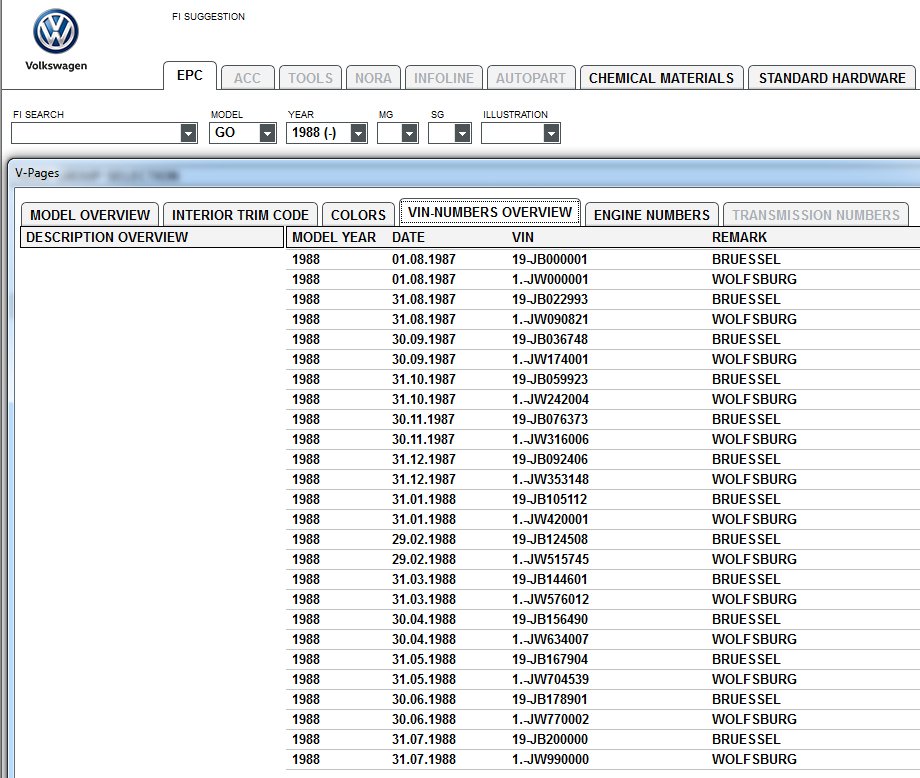
Task: Open the CHEMICAL MATERIALS tab
Action: [661, 78]
